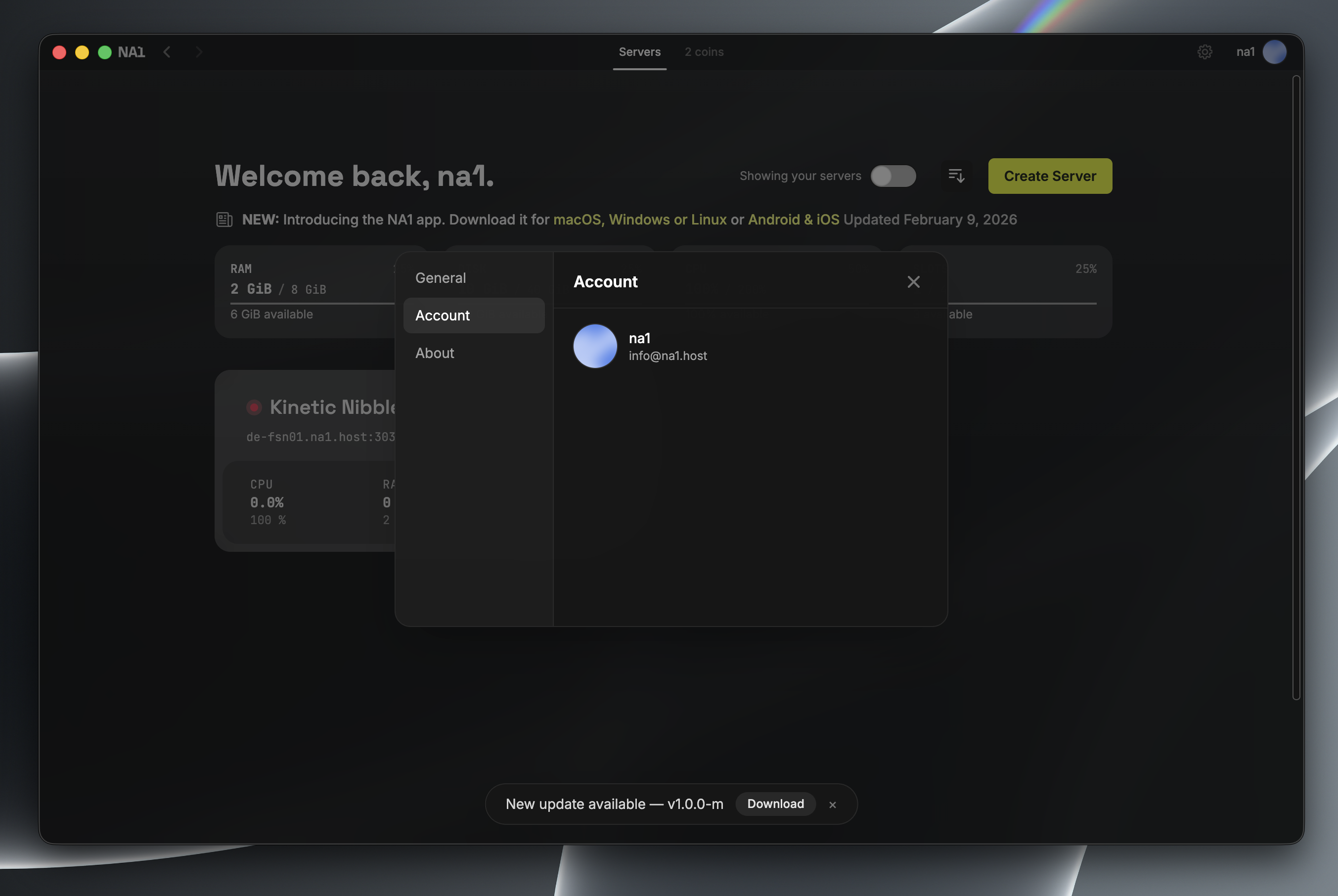Screen dimensions: 1338x896
Task: Switch to the Servers tab
Action: pos(639,52)
